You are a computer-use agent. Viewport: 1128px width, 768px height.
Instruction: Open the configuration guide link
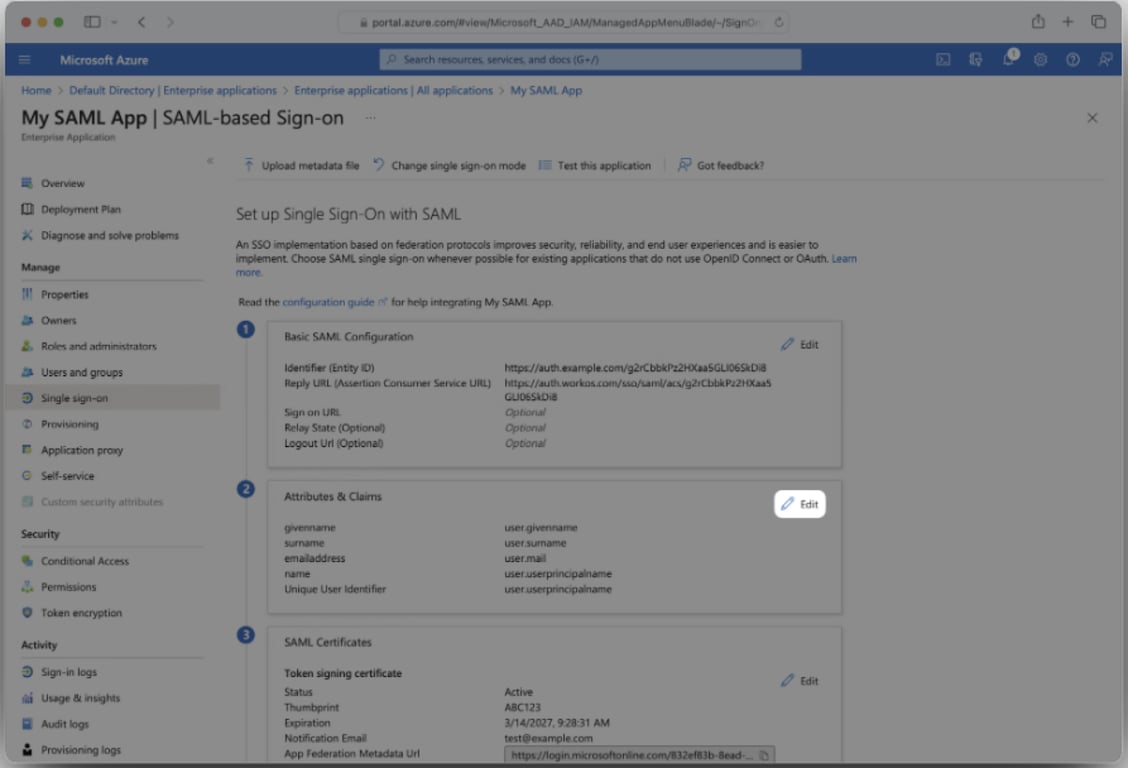point(335,302)
